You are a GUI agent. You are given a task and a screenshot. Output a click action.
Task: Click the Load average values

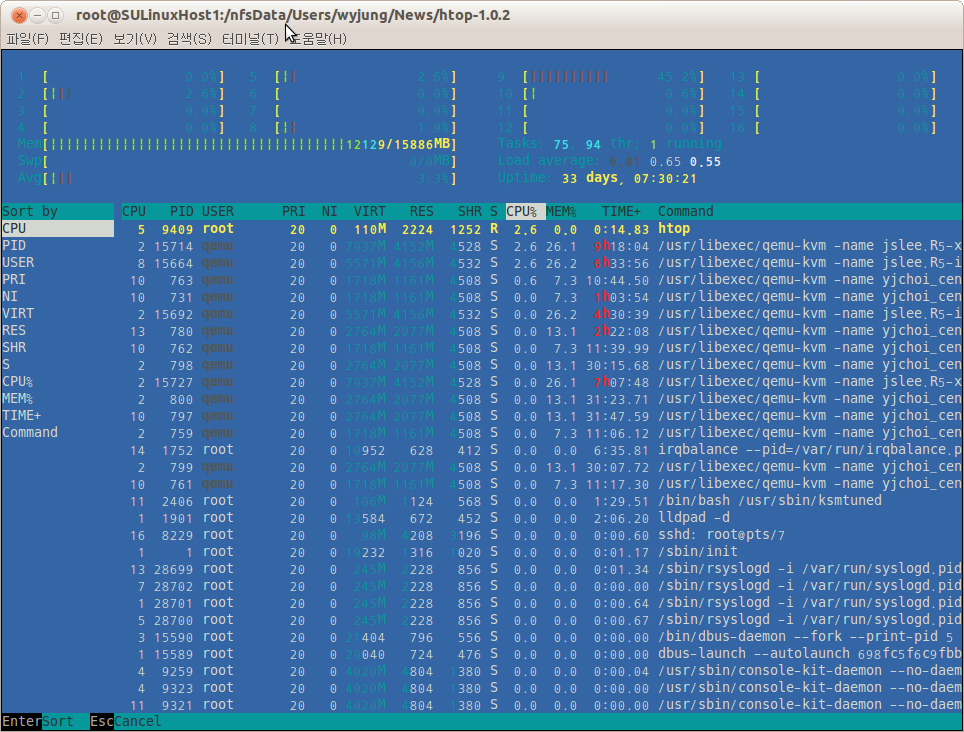tap(665, 162)
